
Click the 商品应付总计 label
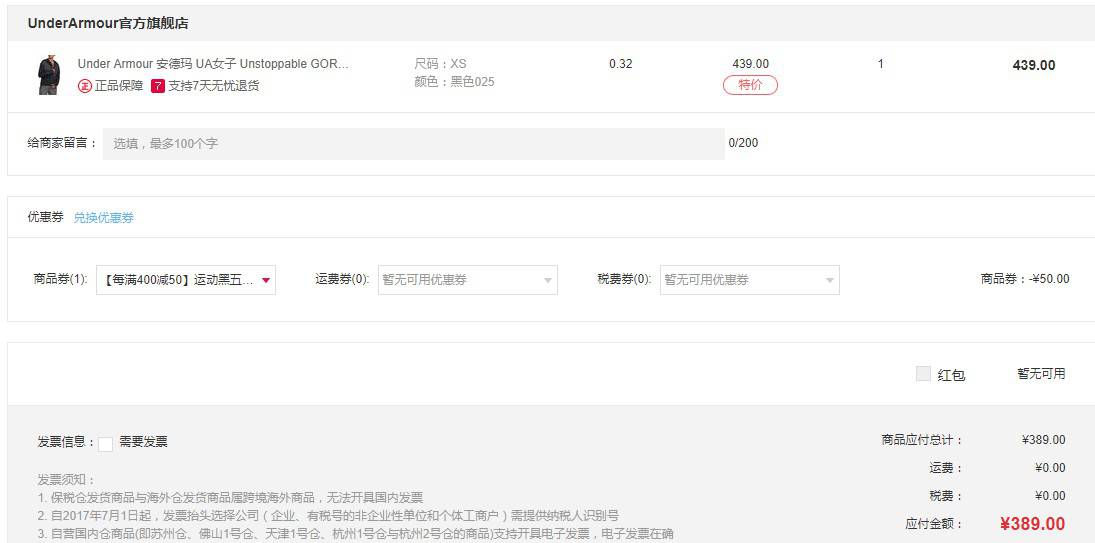(922, 440)
